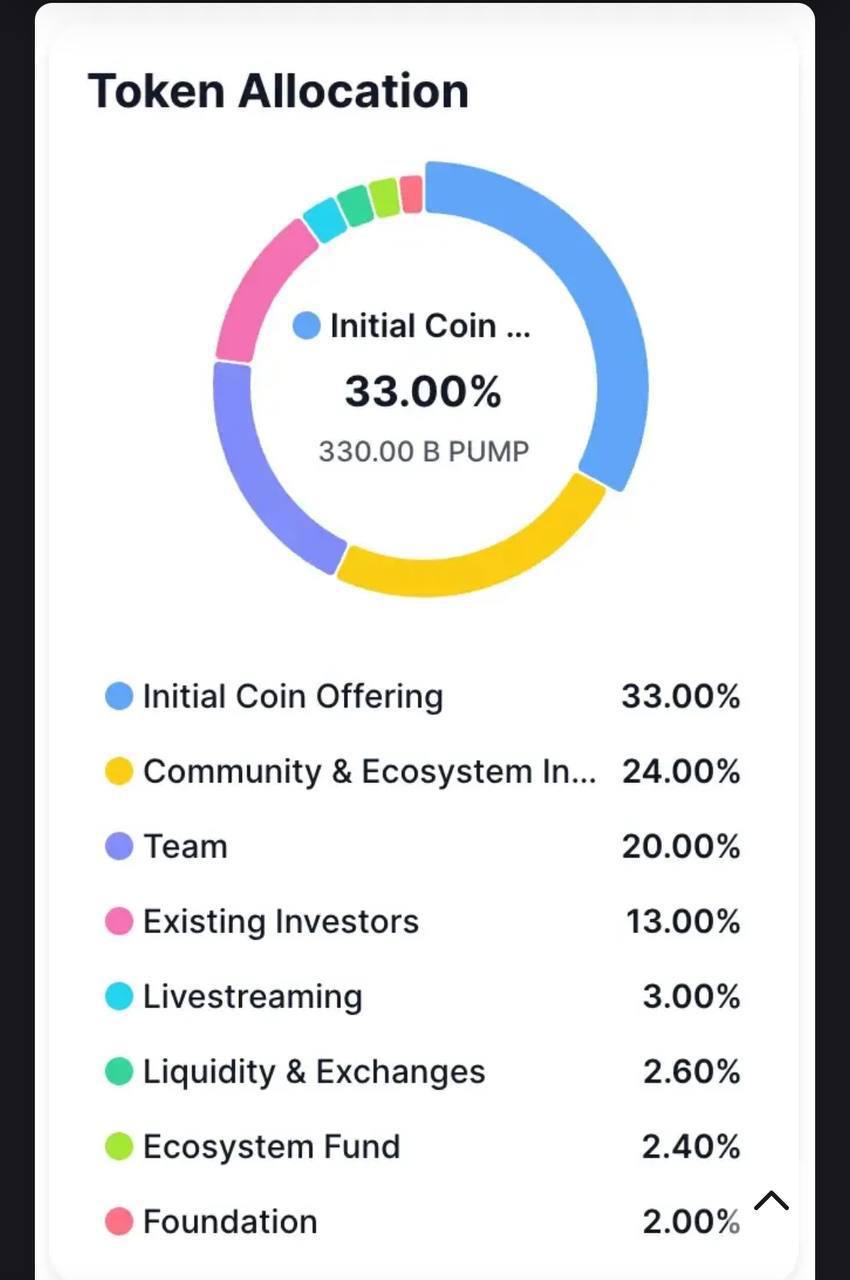Click the pink Existing Investors legend dot

click(x=119, y=921)
